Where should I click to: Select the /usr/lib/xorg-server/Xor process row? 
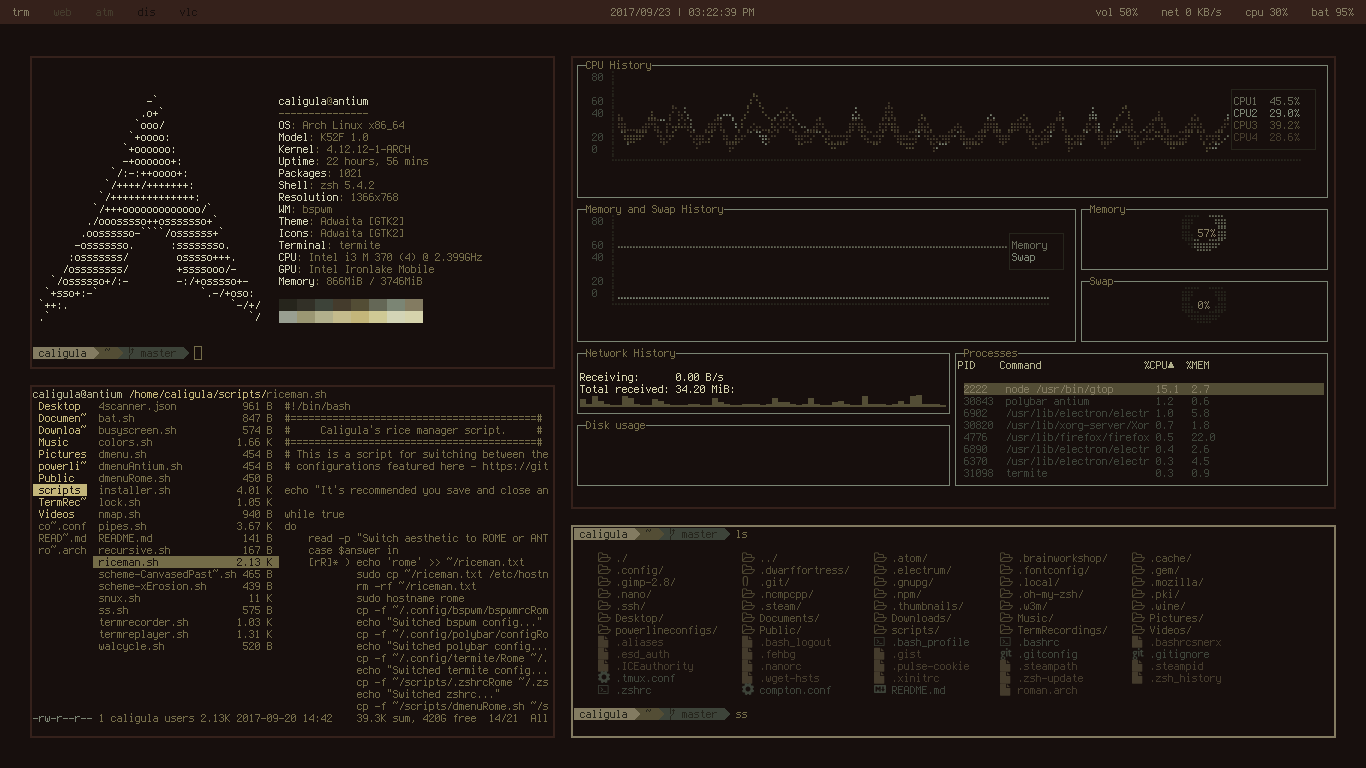click(1143, 425)
